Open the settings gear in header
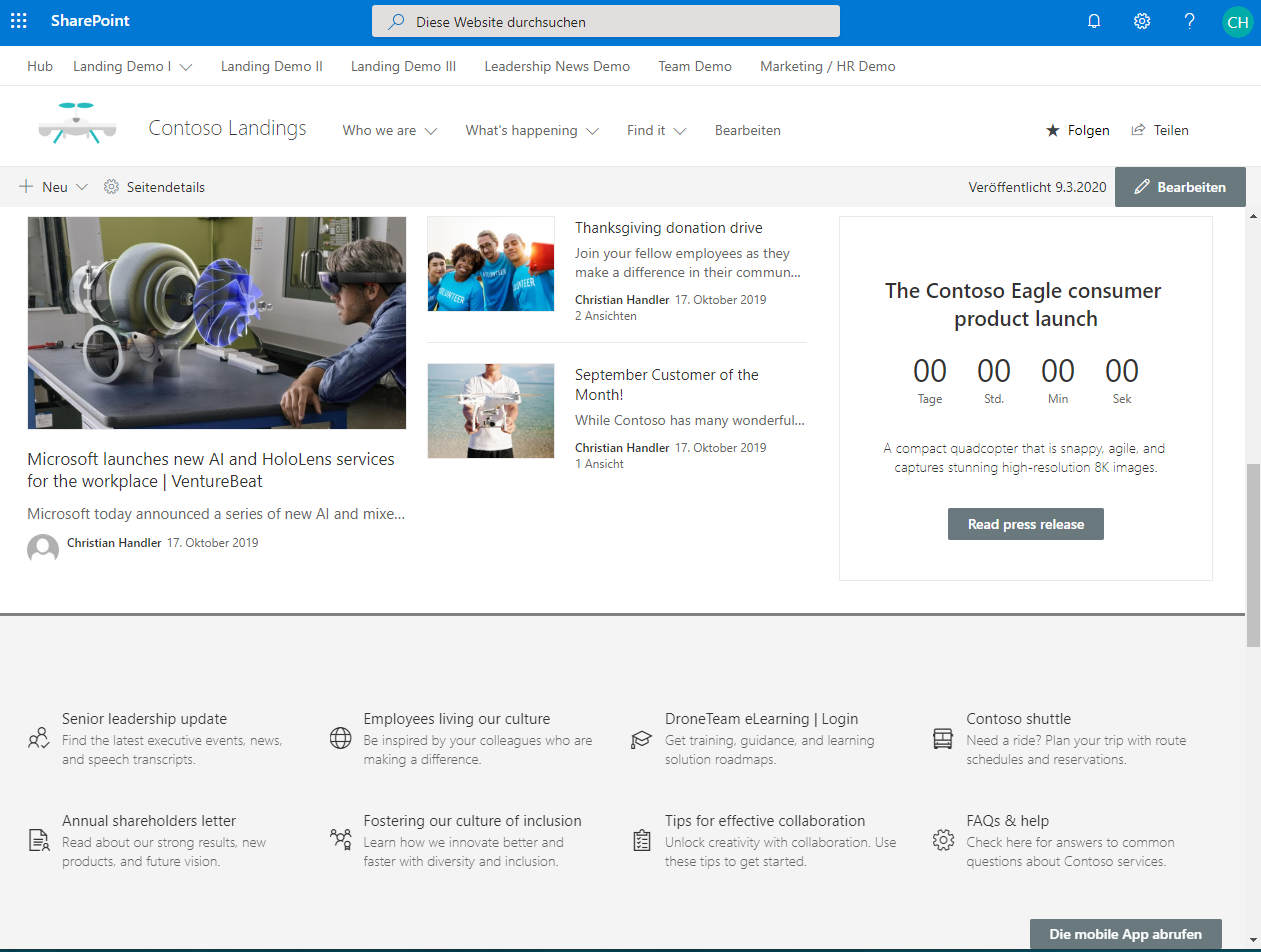Viewport: 1261px width, 952px height. pos(1142,21)
